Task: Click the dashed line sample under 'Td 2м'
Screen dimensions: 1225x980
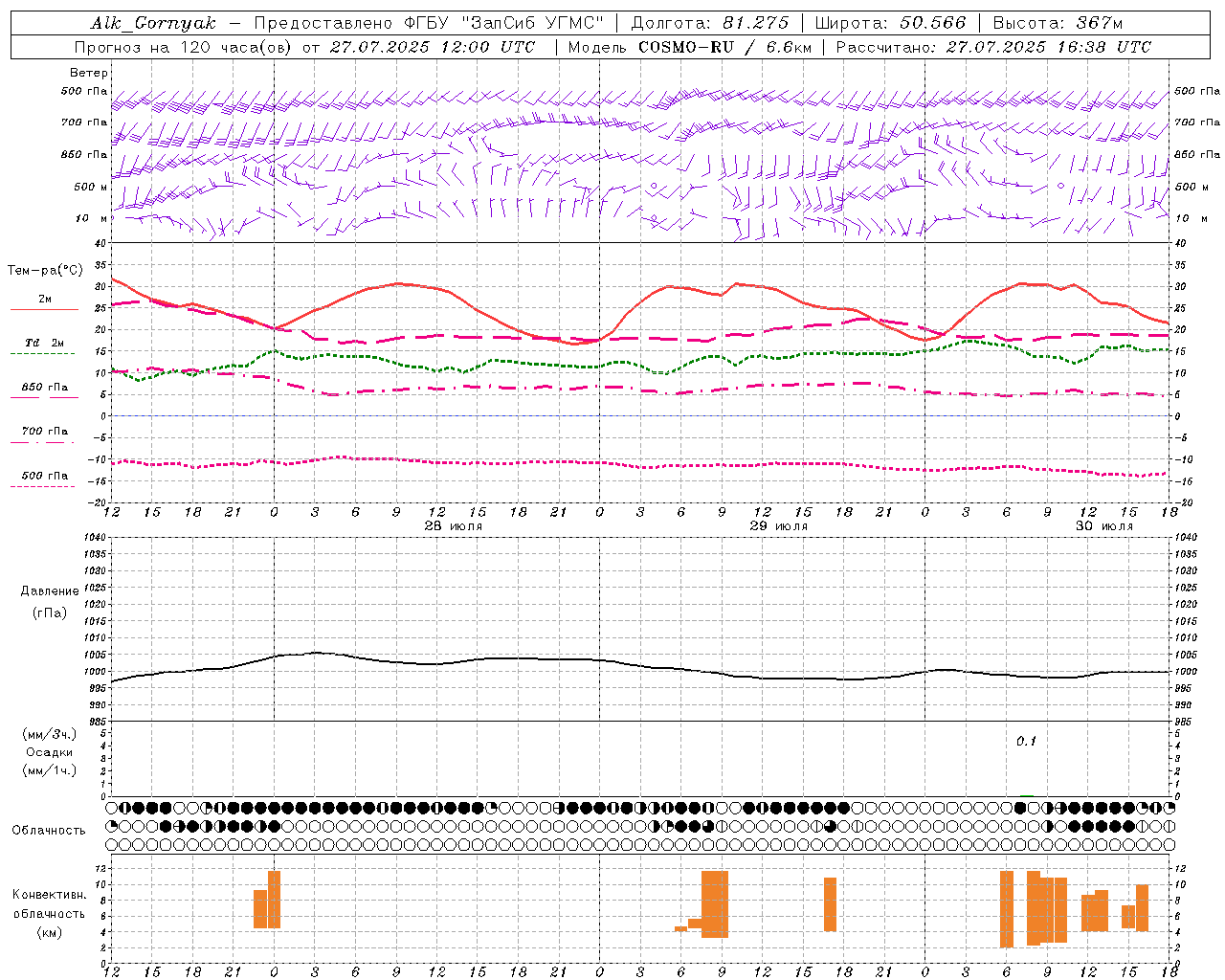Action: (43, 354)
